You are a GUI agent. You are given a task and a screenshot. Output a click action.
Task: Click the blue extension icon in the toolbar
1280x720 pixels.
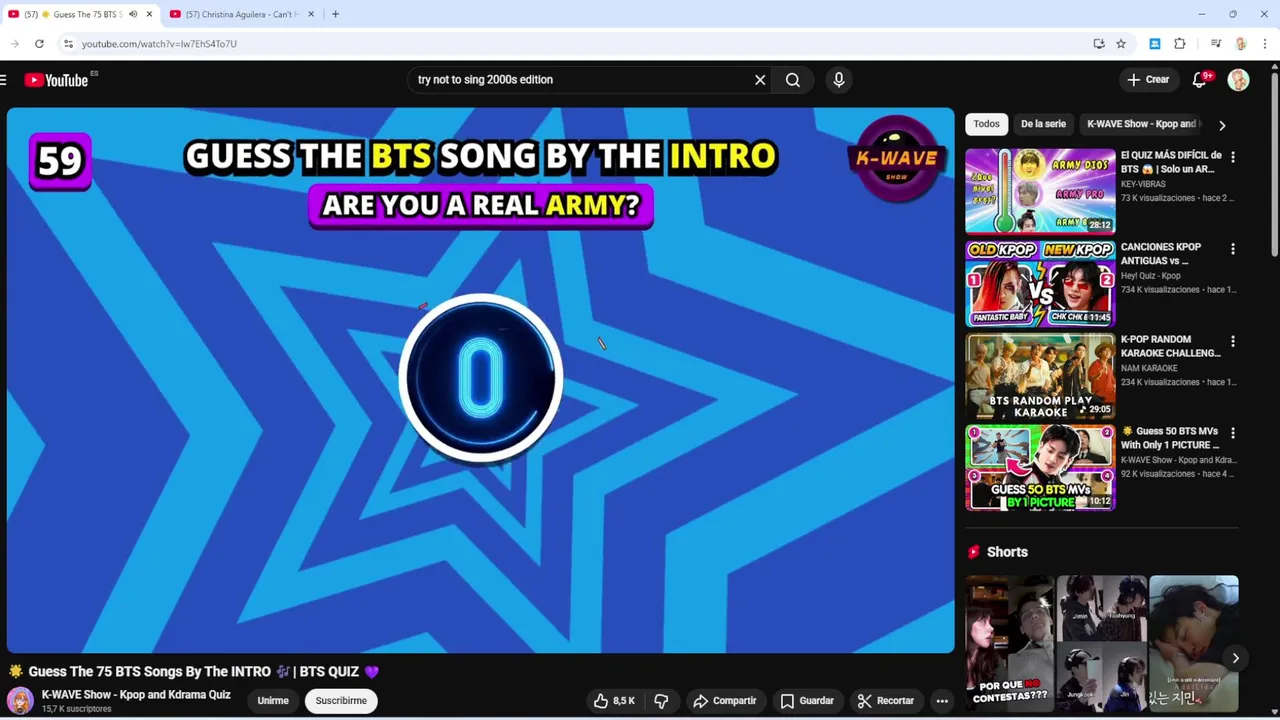[x=1155, y=44]
